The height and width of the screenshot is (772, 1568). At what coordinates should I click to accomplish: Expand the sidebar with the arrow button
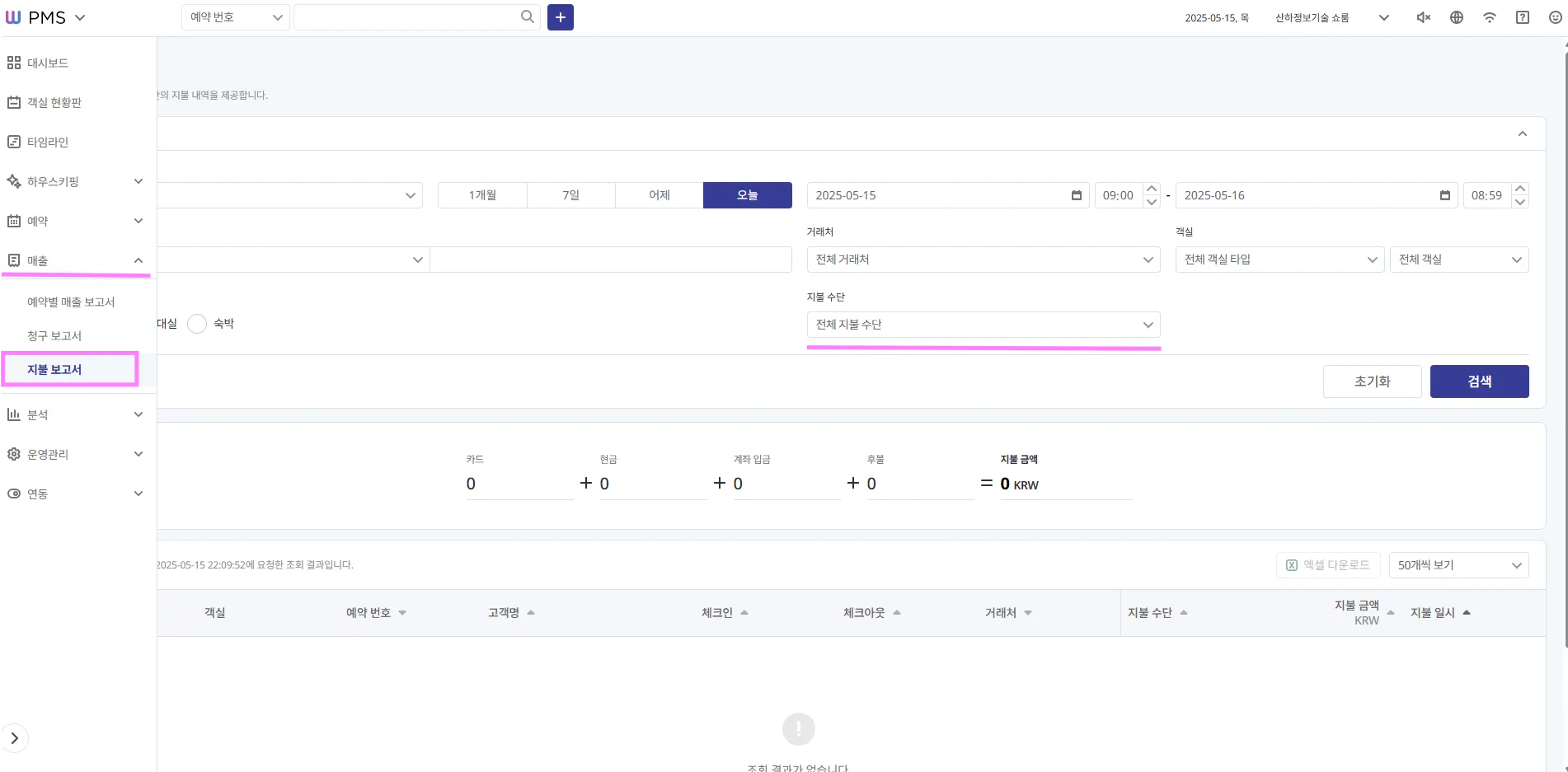coord(15,738)
